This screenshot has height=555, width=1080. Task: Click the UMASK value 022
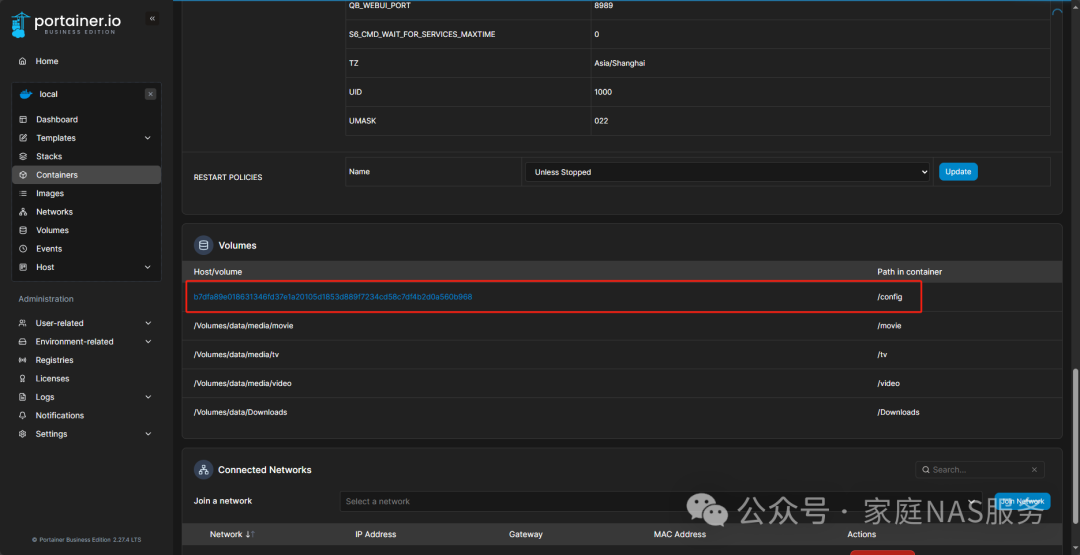point(602,121)
